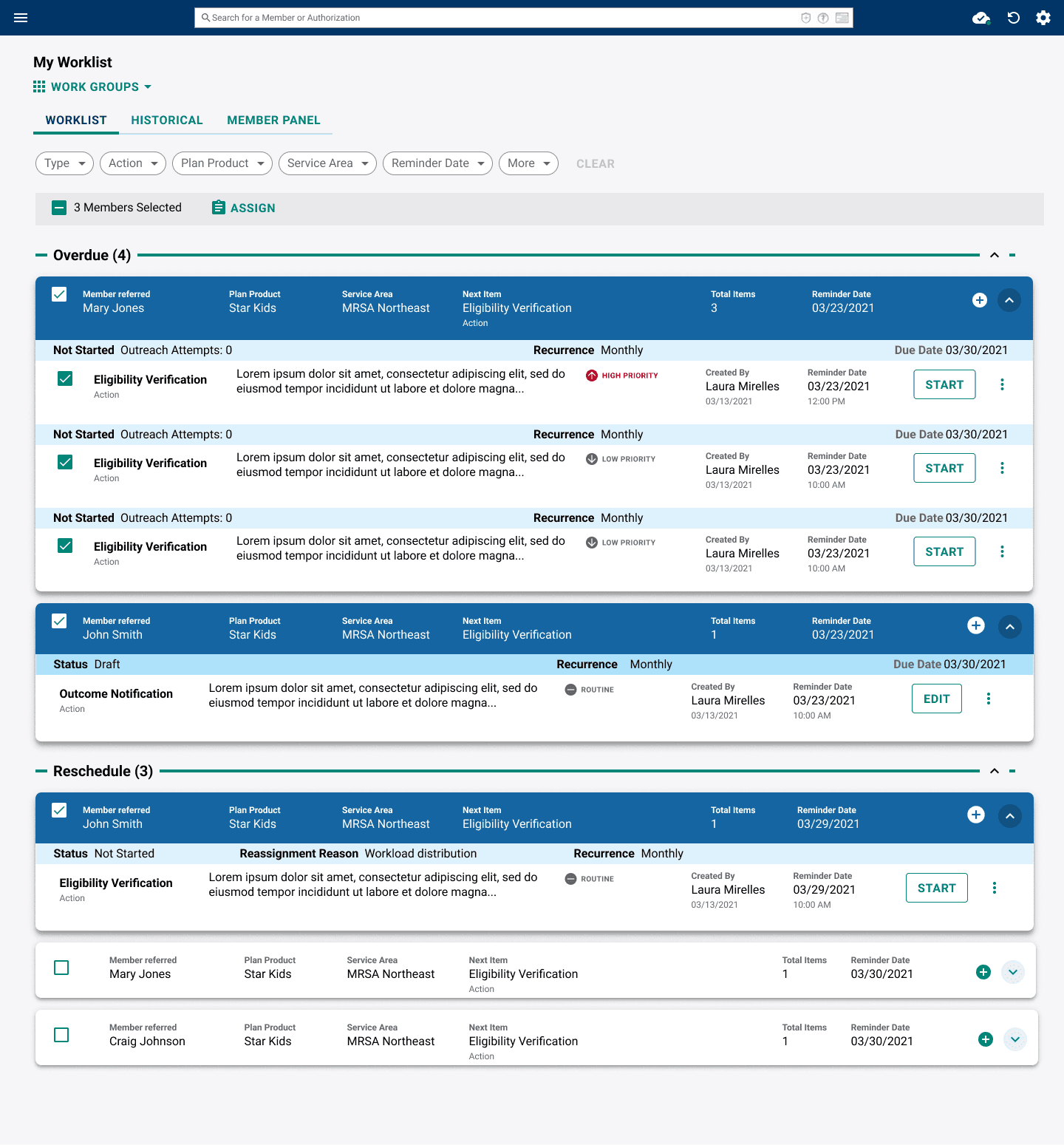Collapse Mary Jones overdue card

pos(1009,300)
